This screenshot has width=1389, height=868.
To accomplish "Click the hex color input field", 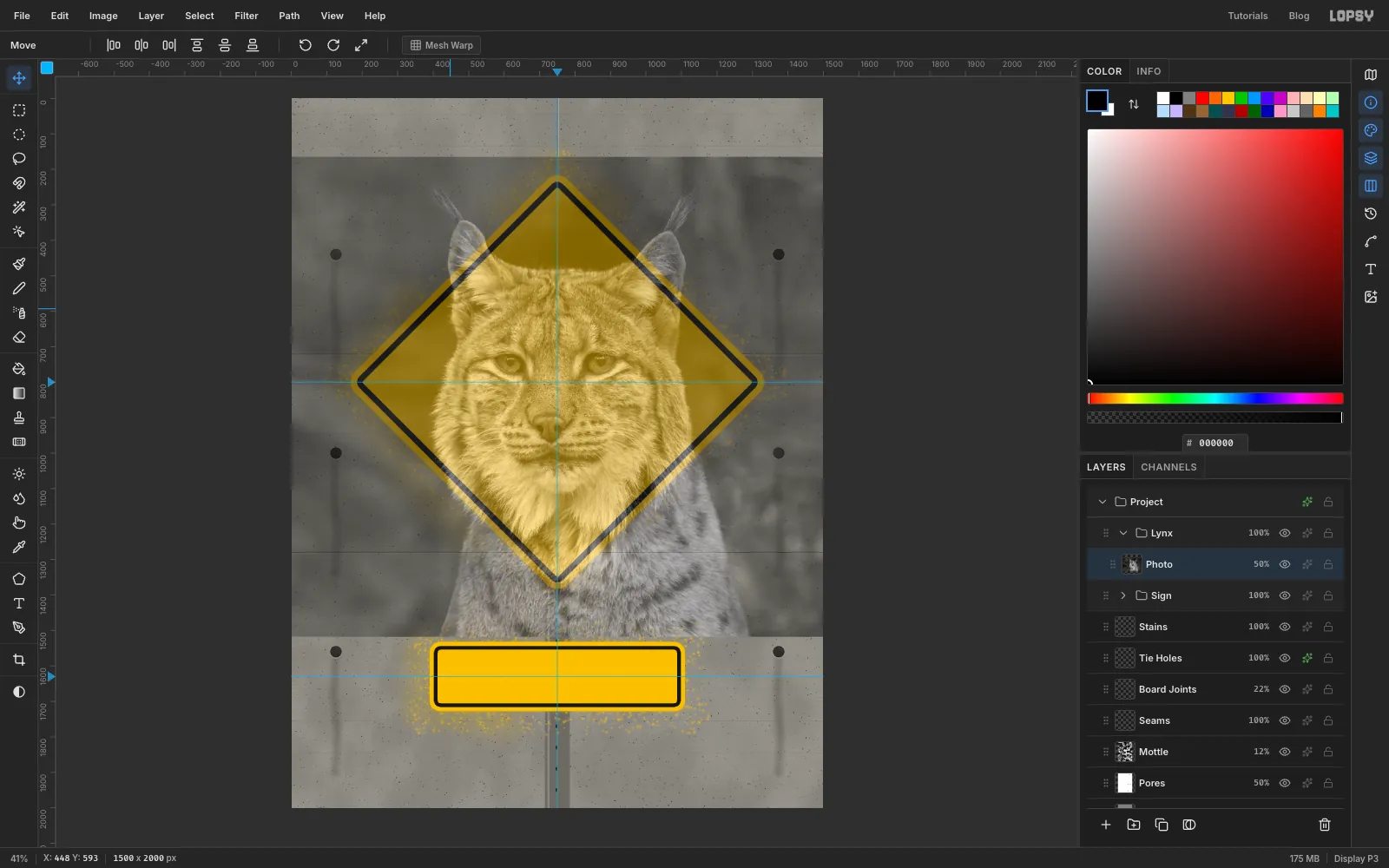I will point(1215,443).
